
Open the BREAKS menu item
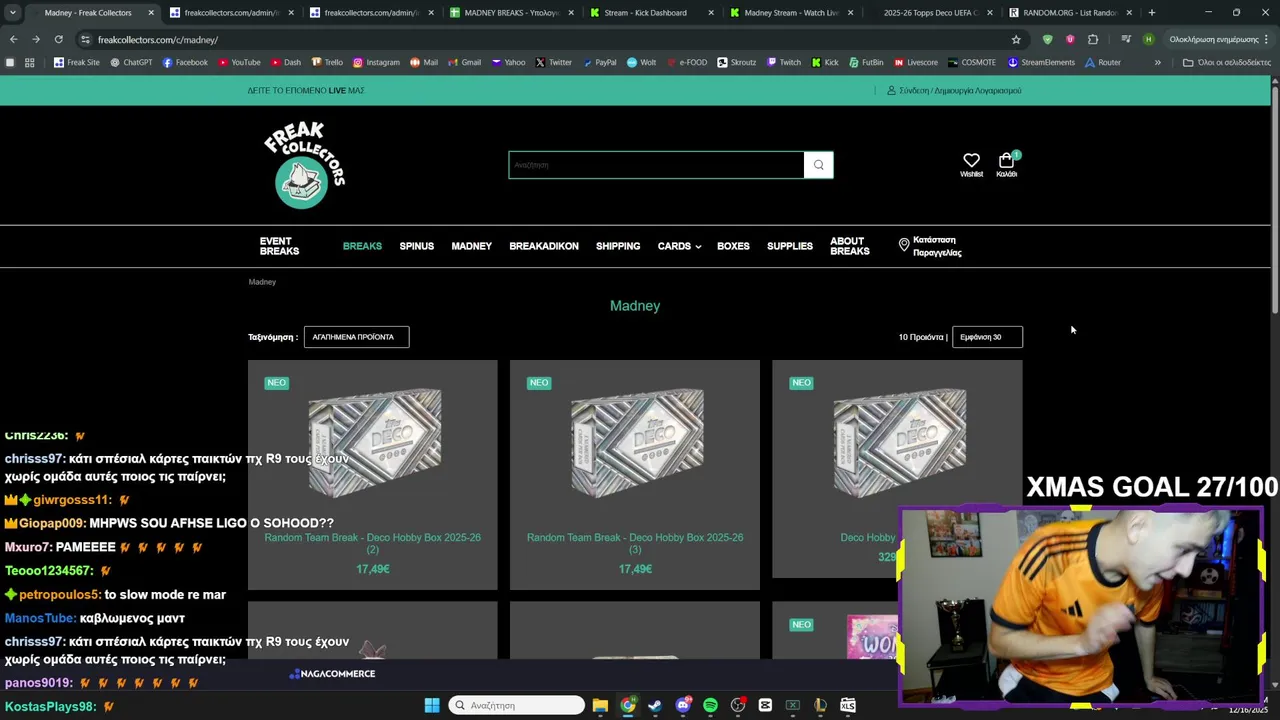pos(362,246)
